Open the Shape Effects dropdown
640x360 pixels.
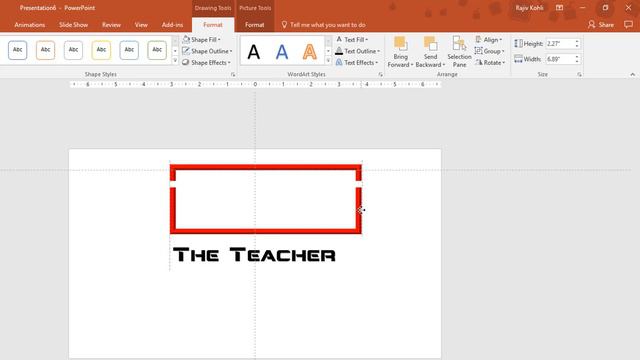click(207, 62)
